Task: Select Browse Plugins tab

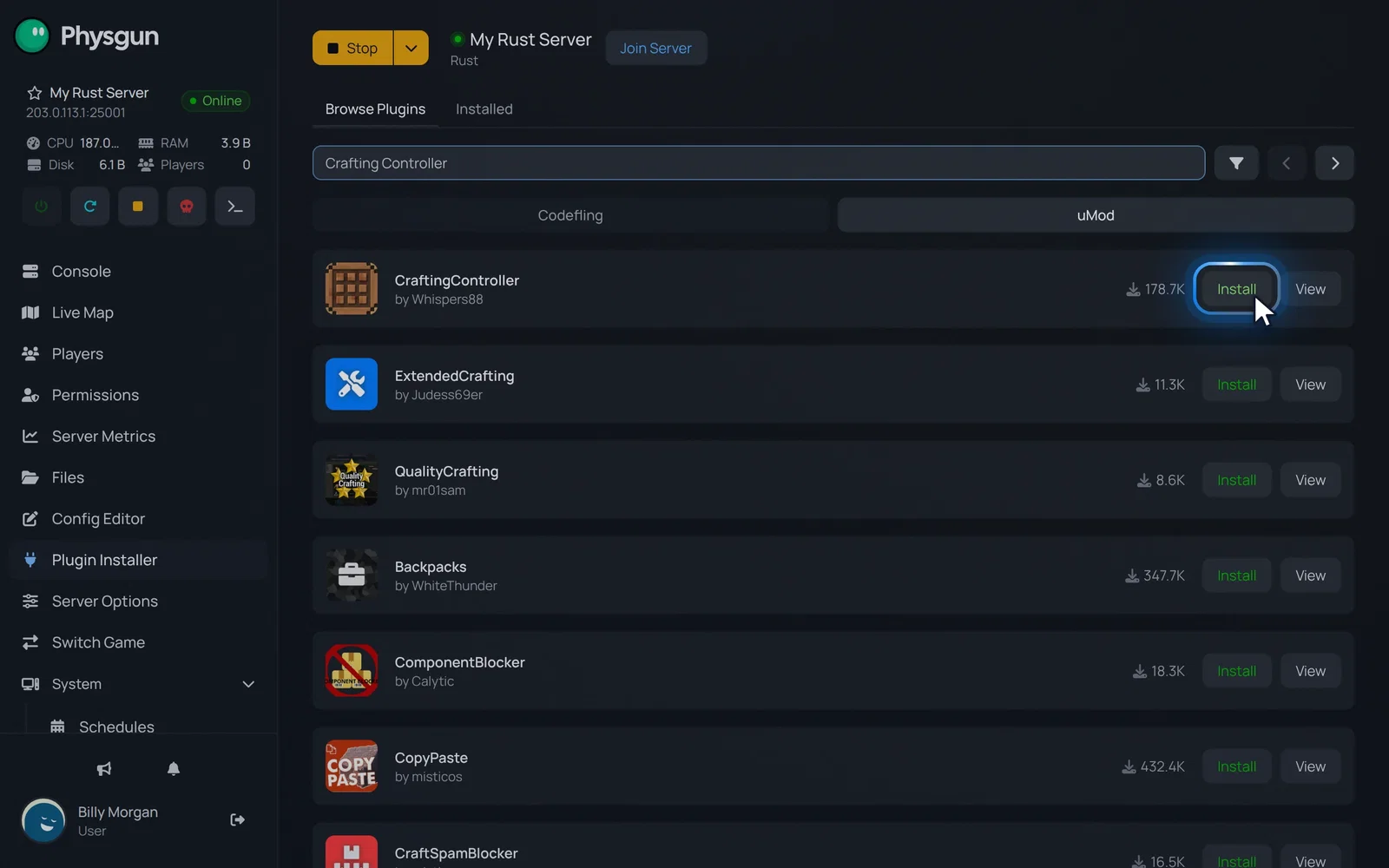Action: 375,109
